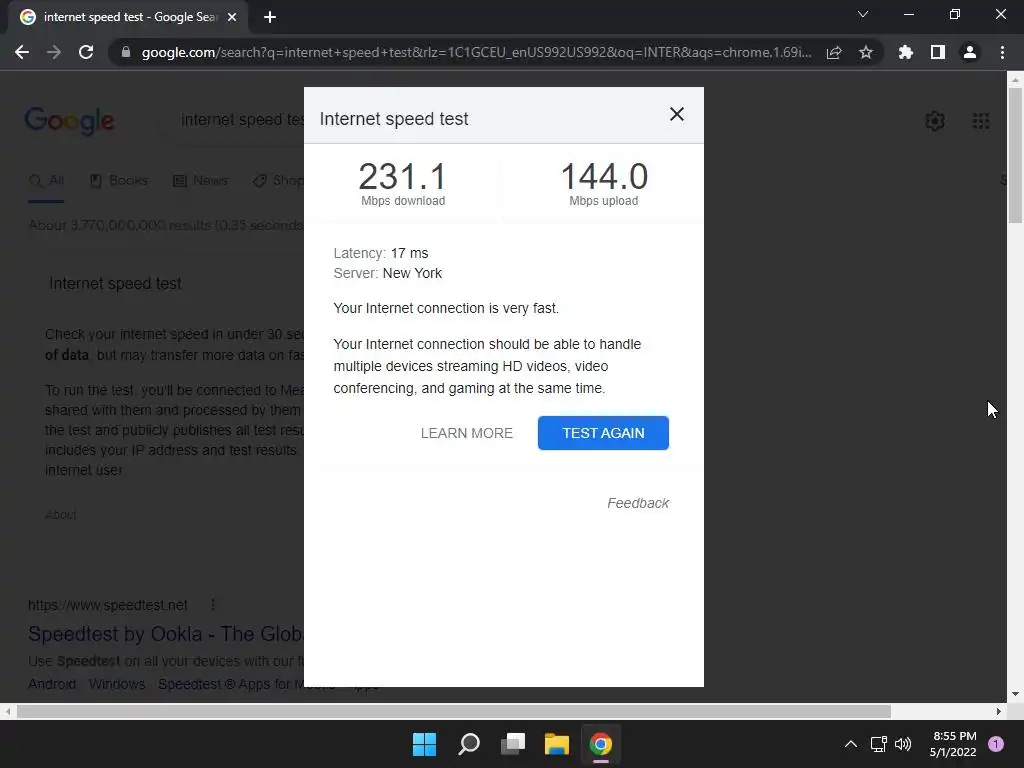
Task: Select the 231.1 download speed value
Action: click(x=402, y=176)
